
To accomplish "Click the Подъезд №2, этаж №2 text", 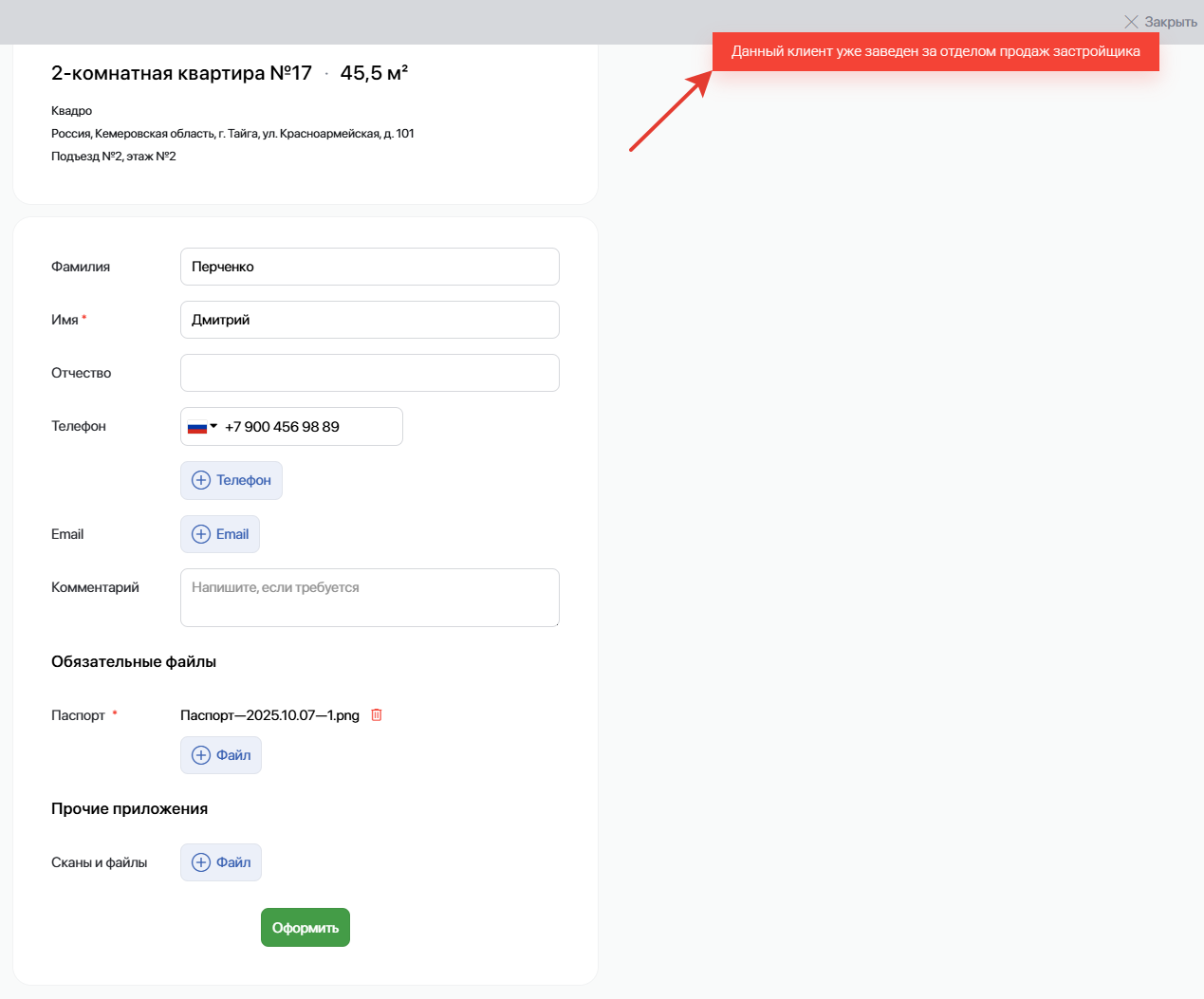I will [113, 157].
